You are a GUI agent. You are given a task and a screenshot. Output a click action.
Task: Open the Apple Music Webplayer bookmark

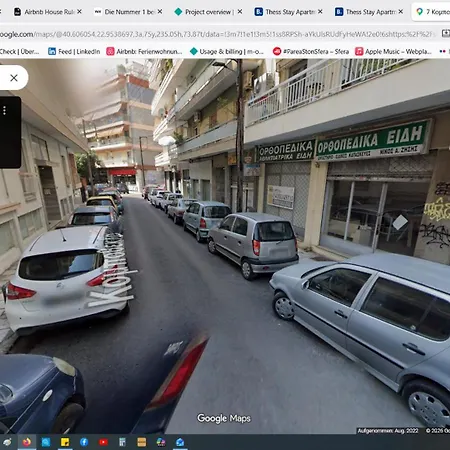[393, 51]
